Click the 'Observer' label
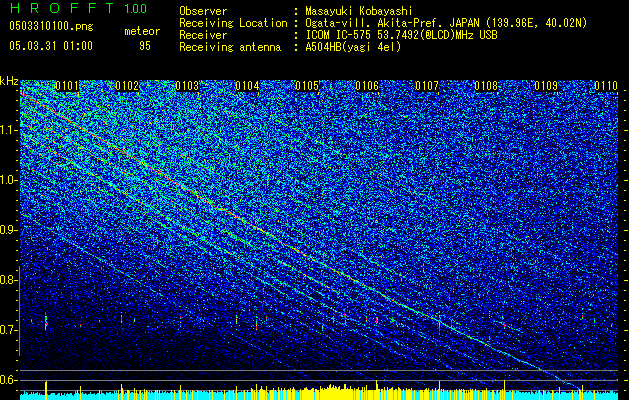This screenshot has height=400, width=629. [x=203, y=11]
